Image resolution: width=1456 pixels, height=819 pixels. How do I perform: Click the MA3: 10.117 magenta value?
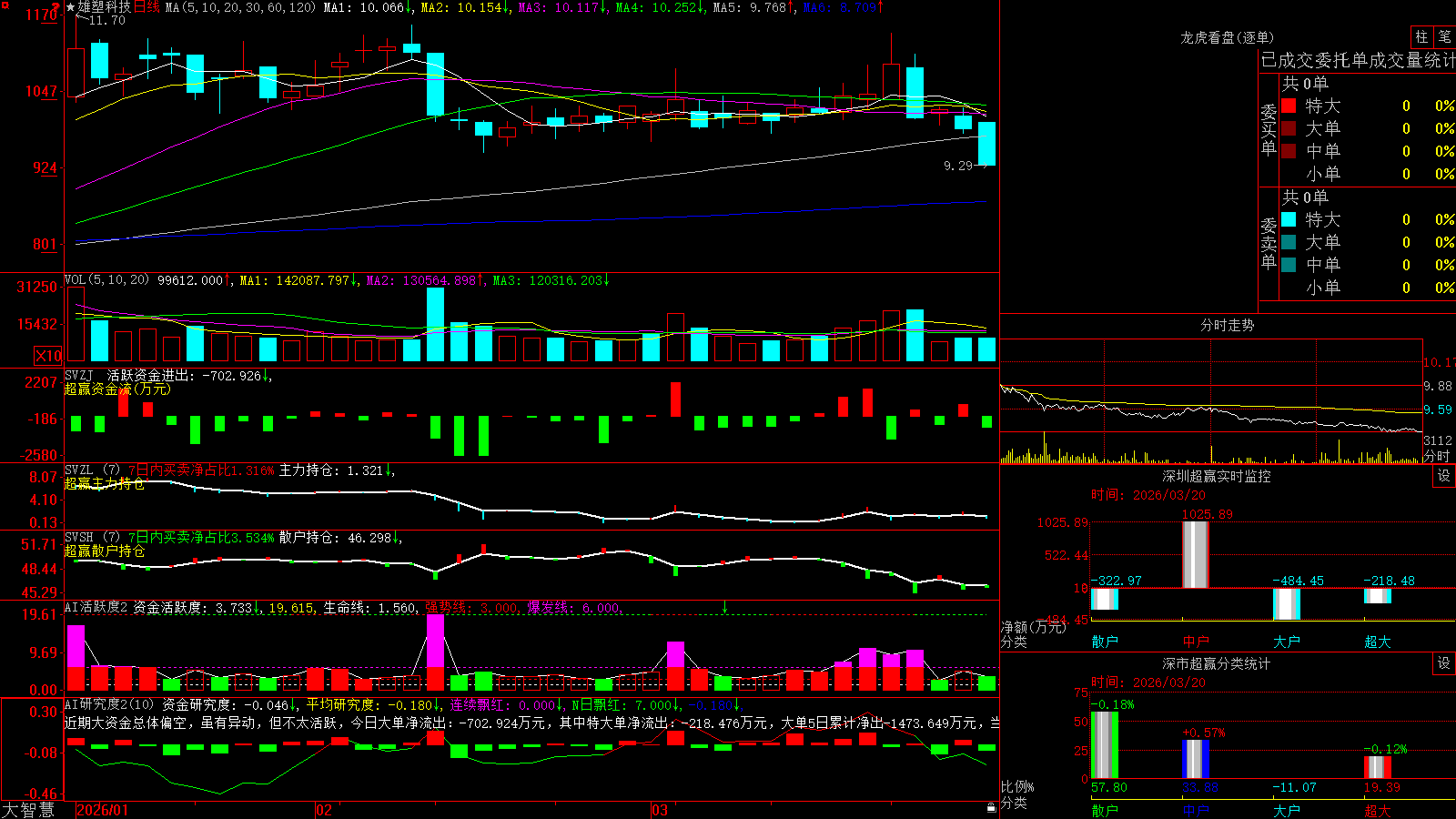561,7
